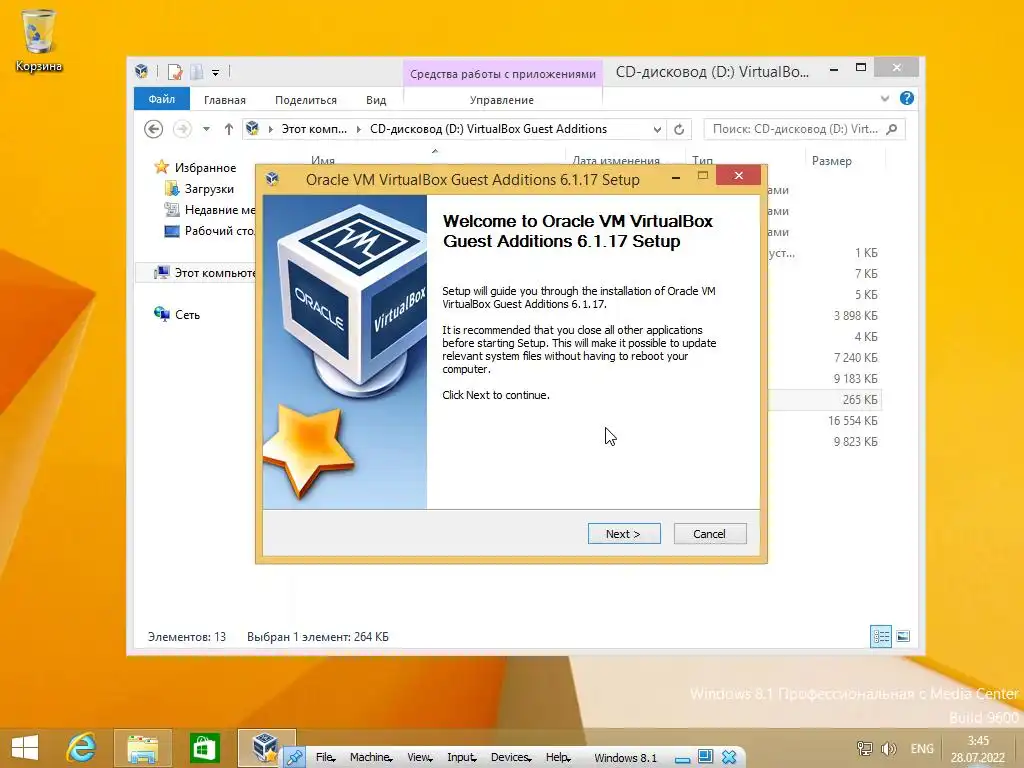1024x768 pixels.
Task: Click Properties icon in quick access toolbar
Action: pyautogui.click(x=174, y=71)
